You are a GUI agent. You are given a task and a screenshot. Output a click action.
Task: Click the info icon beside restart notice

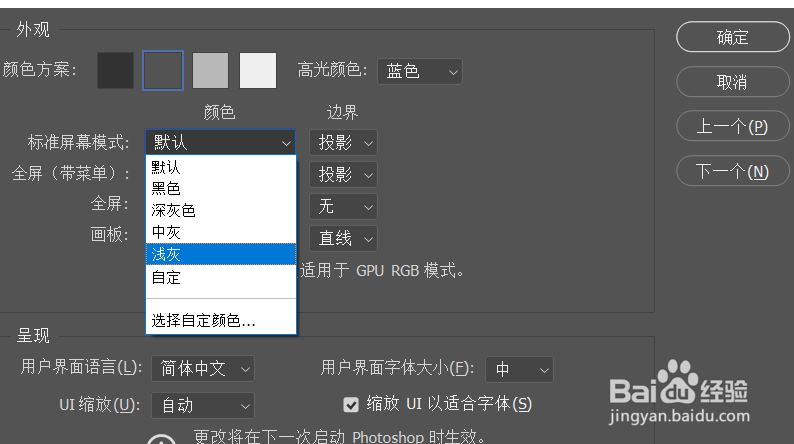point(162,439)
